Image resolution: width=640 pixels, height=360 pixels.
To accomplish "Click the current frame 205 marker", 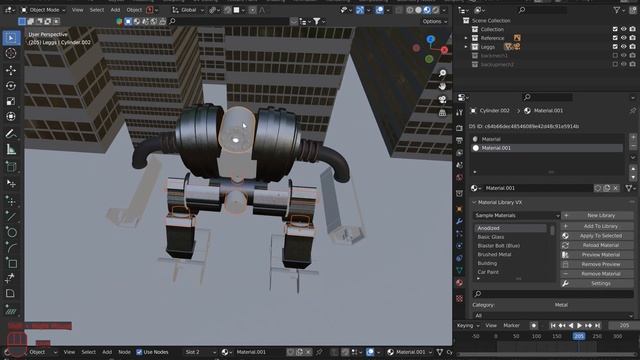I will (579, 336).
